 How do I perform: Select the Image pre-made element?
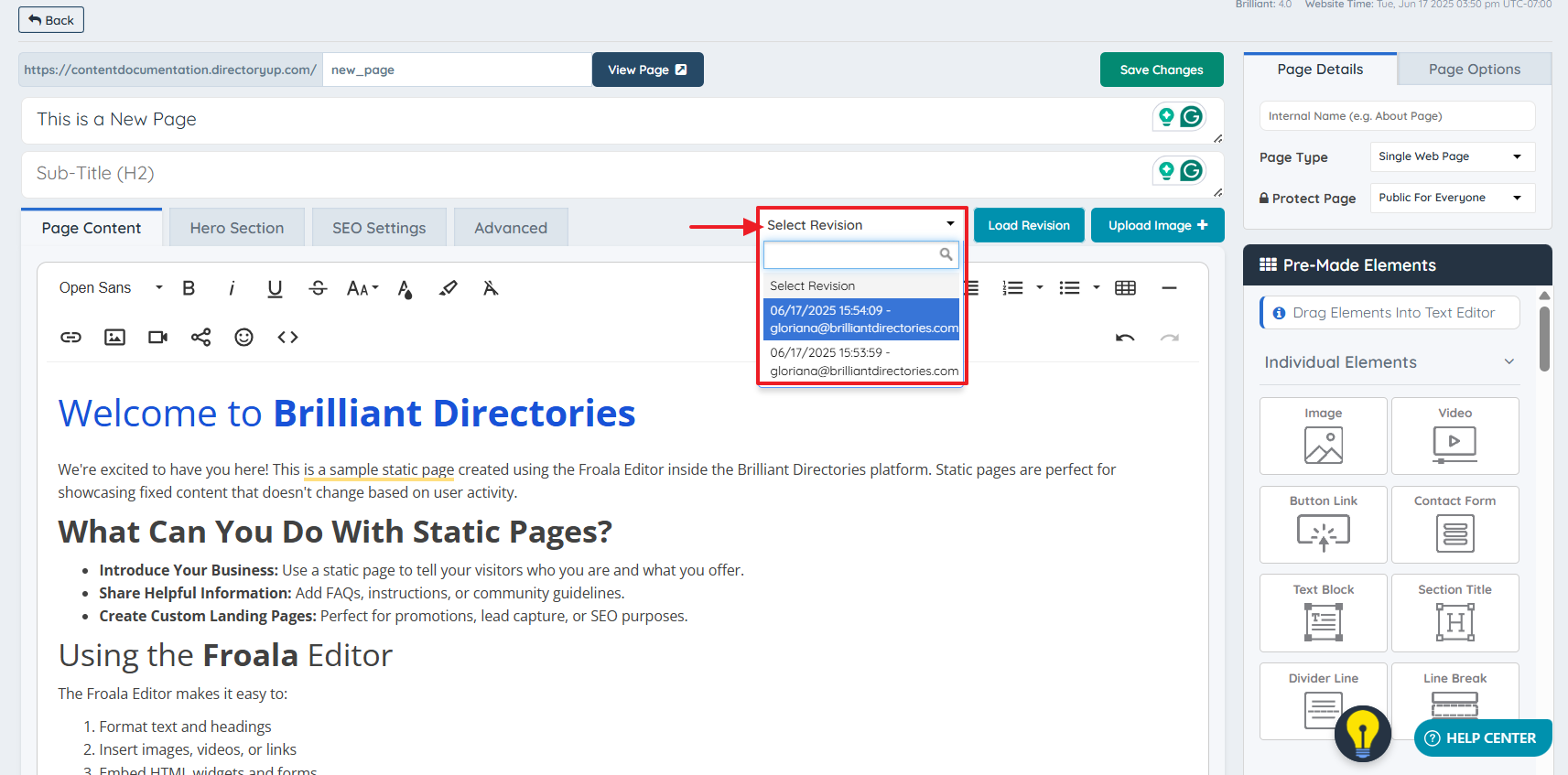coord(1324,436)
